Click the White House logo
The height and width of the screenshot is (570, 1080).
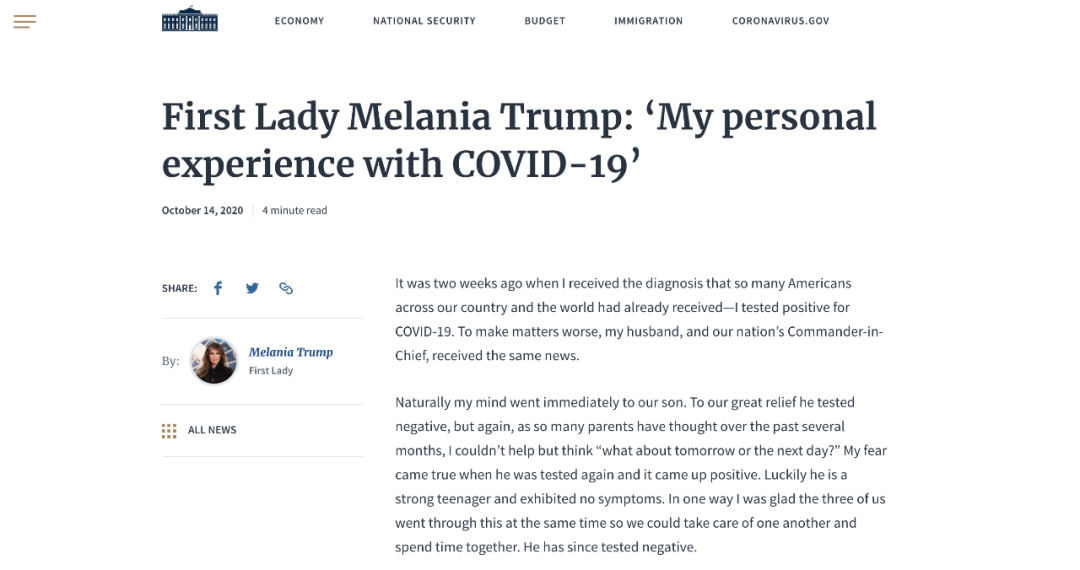coord(190,19)
